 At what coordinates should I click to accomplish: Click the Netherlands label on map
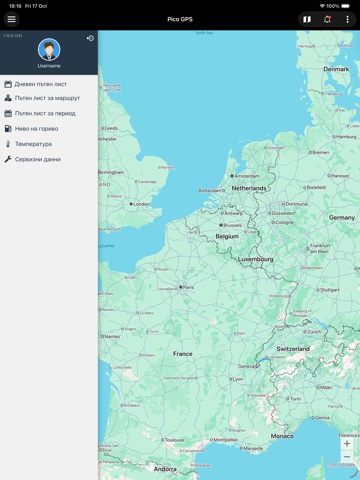pos(249,188)
